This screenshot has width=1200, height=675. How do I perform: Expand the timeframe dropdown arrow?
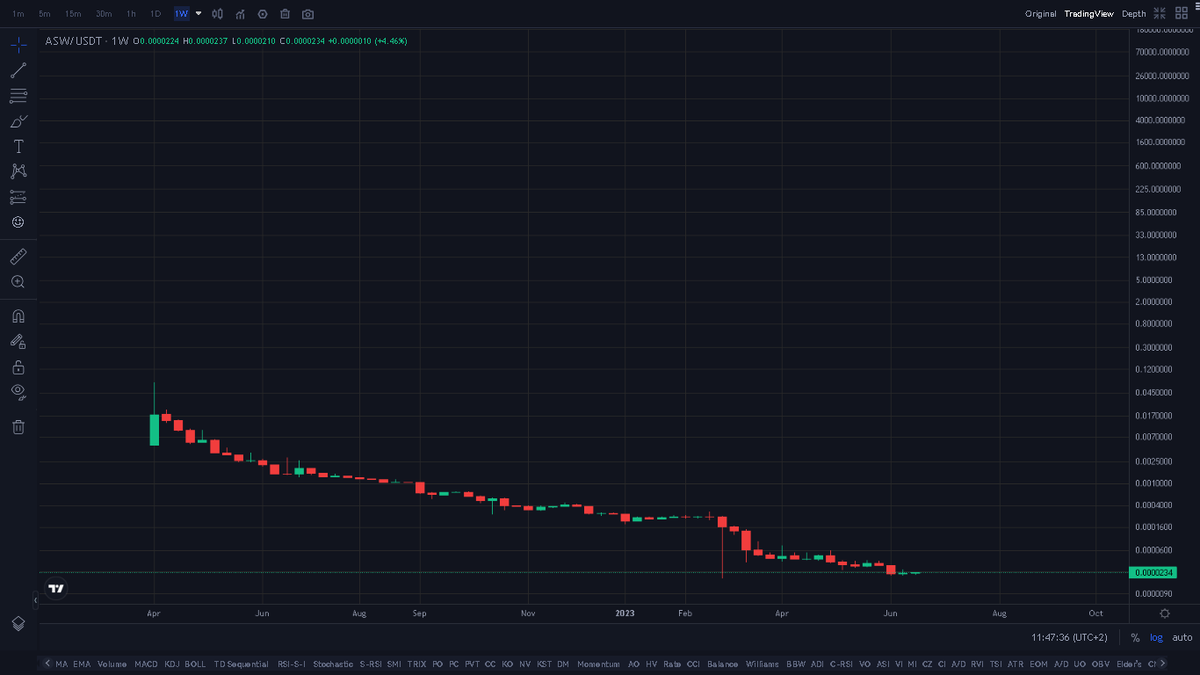click(x=199, y=14)
